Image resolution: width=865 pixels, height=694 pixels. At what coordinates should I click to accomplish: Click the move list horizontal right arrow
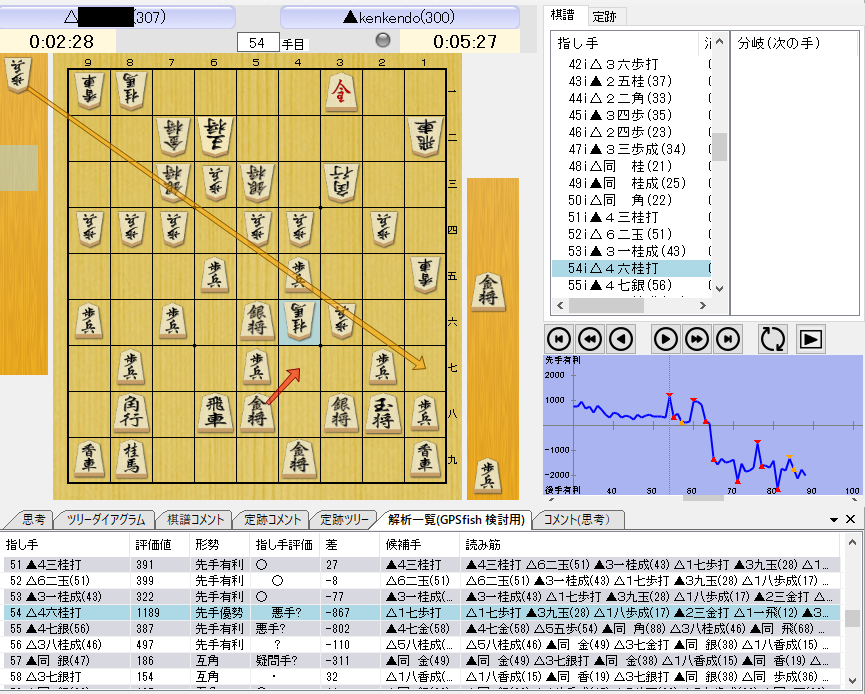coord(703,305)
